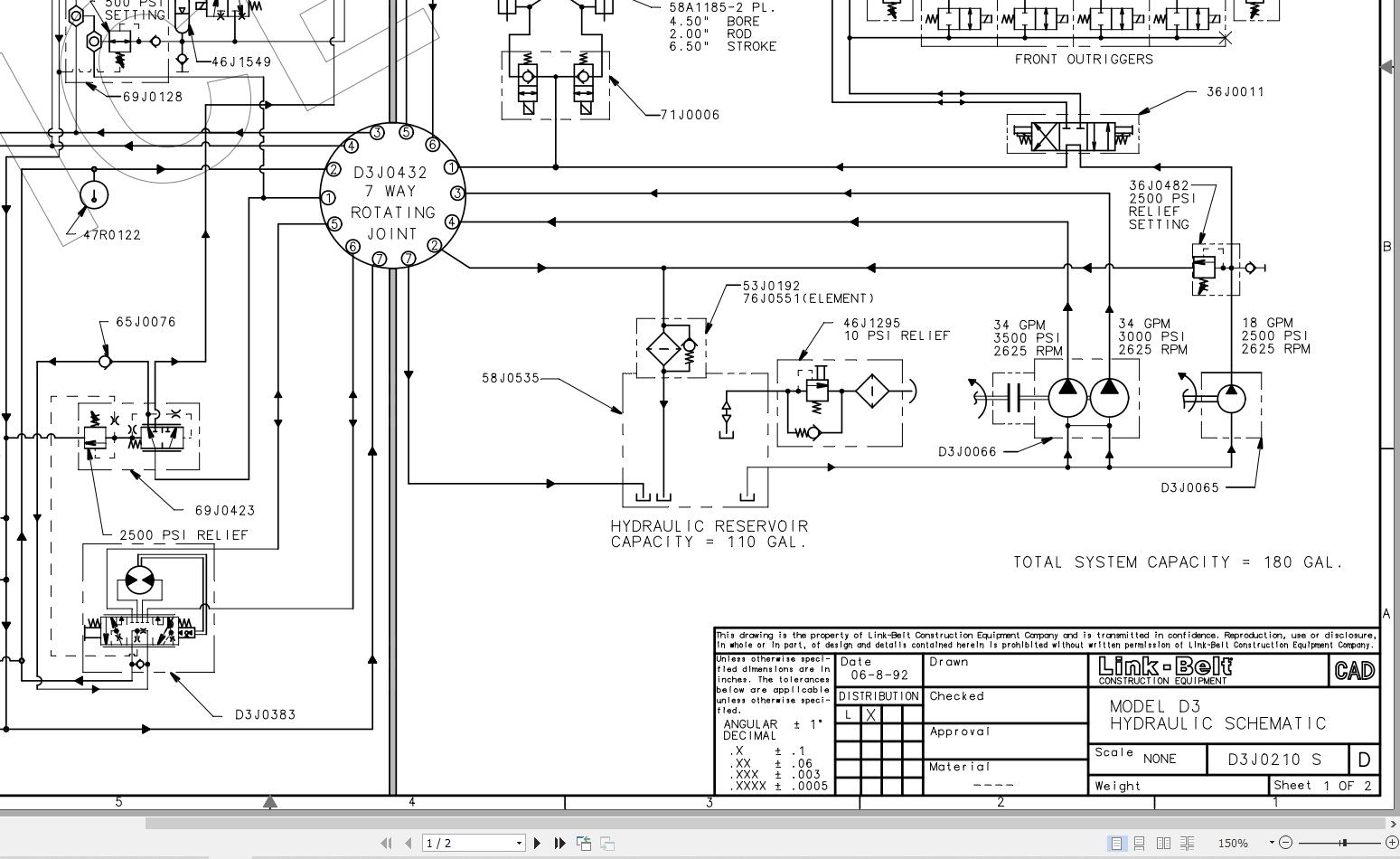
Task: Click the previous page button
Action: [x=409, y=843]
